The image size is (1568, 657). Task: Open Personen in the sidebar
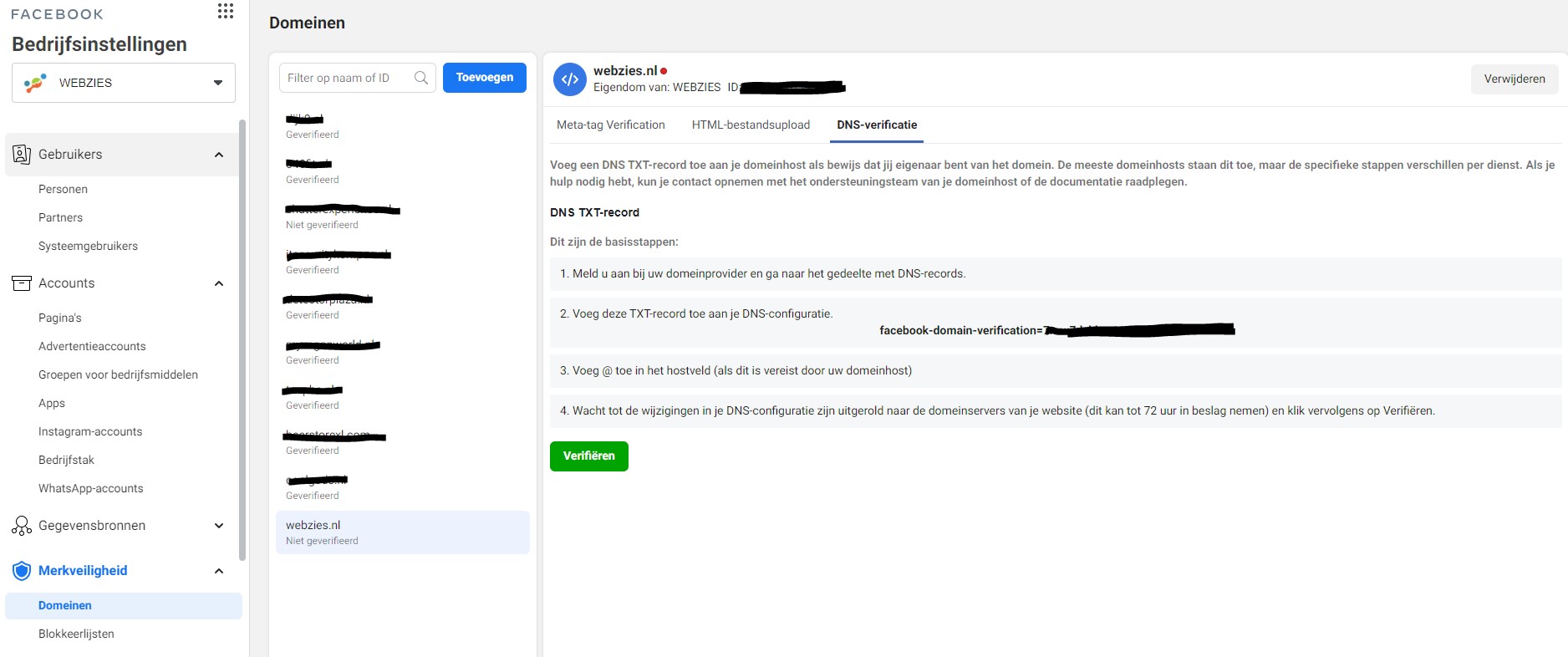[63, 189]
